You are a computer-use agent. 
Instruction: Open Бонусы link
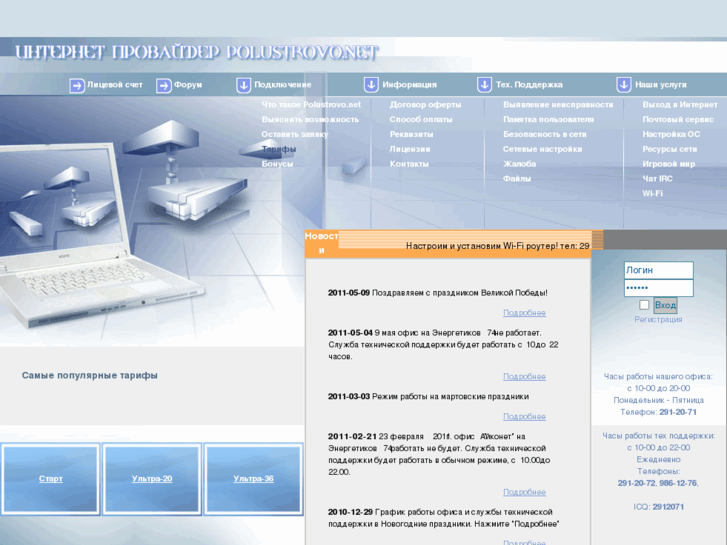pos(277,164)
